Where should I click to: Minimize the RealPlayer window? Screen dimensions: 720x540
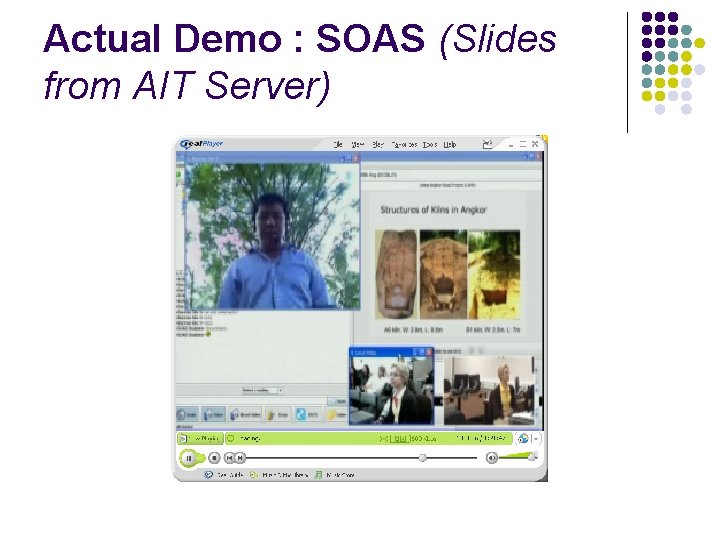[511, 144]
